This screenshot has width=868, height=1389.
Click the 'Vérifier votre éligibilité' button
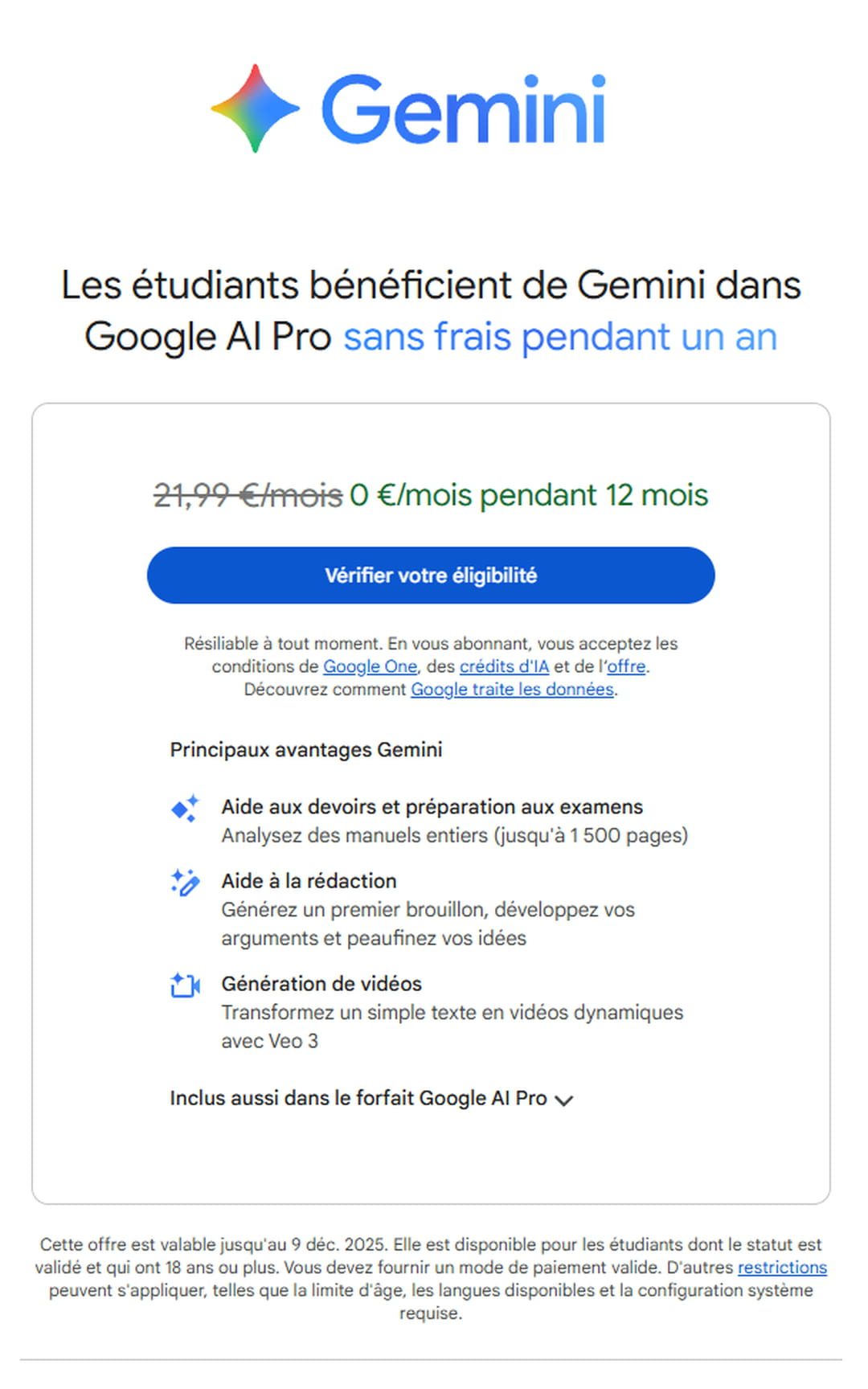pyautogui.click(x=431, y=576)
